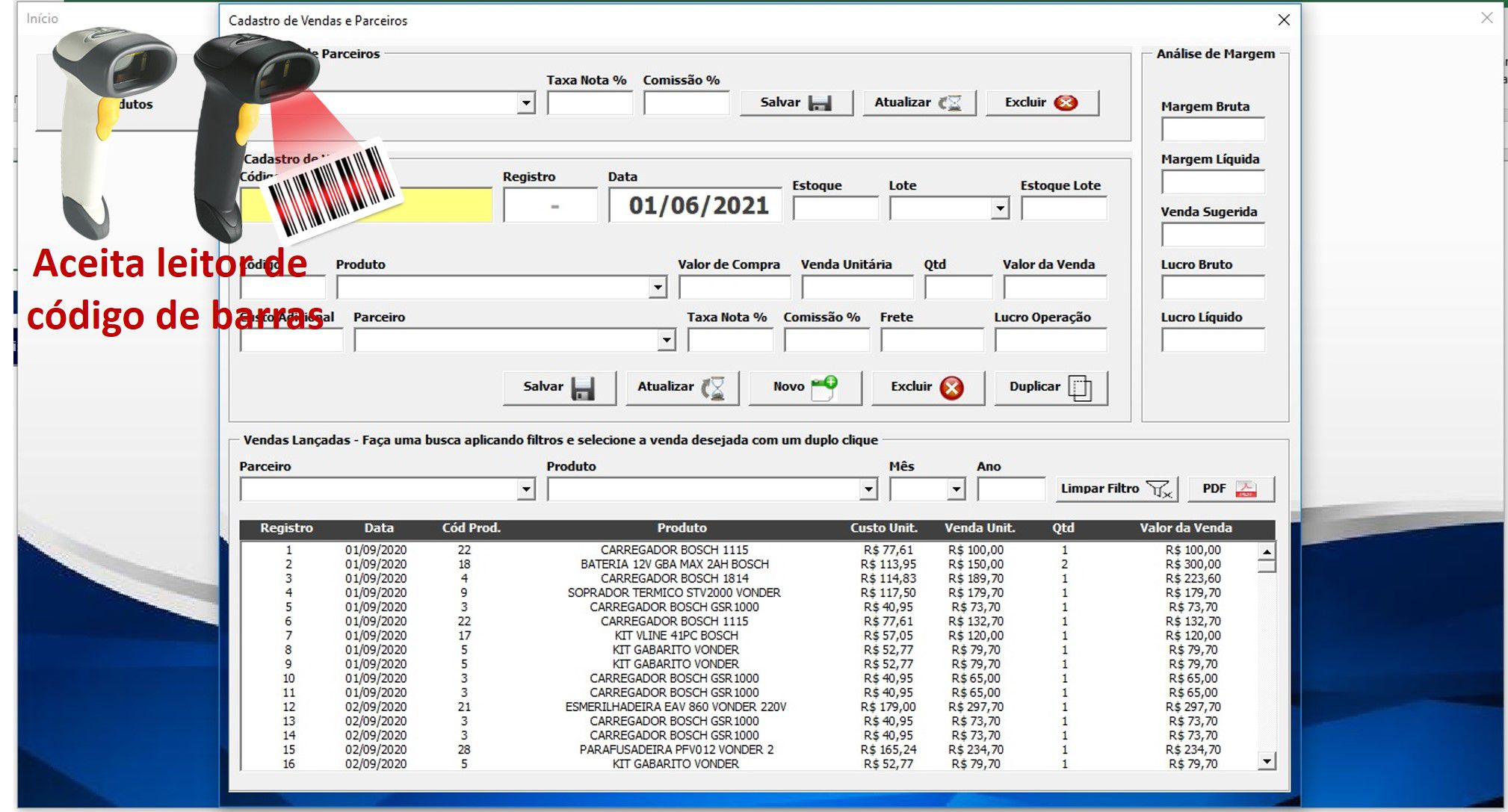1508x812 pixels.
Task: Click the Novo button with green plus
Action: point(805,387)
